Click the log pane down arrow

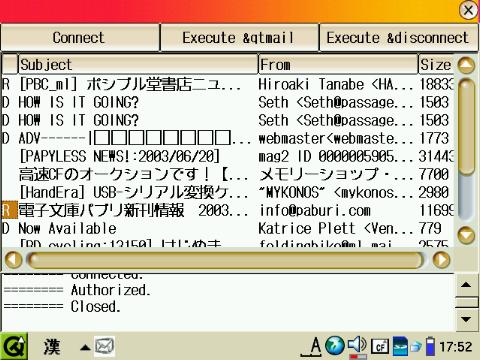click(466, 319)
